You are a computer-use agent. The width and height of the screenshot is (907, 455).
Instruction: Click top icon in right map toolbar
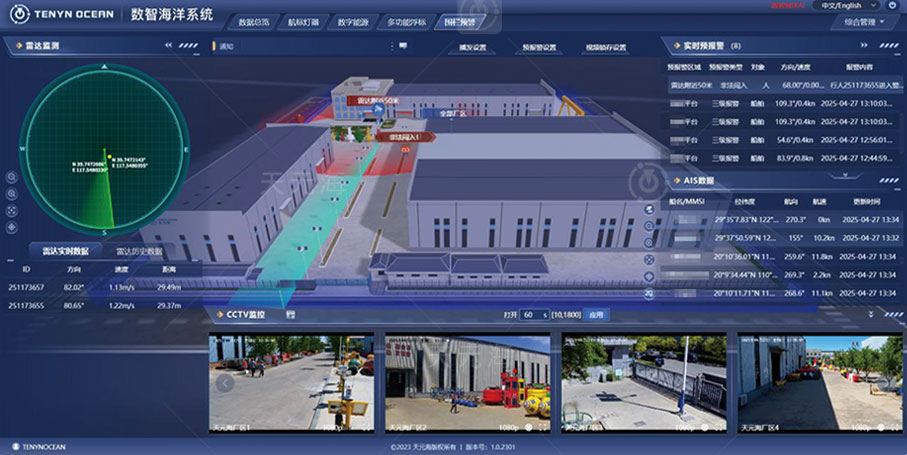[649, 207]
